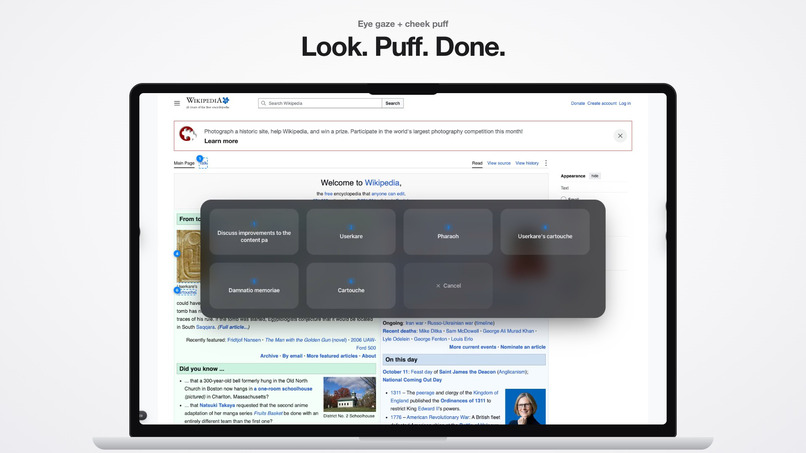Click the By email link
Image resolution: width=806 pixels, height=453 pixels.
pyautogui.click(x=292, y=356)
